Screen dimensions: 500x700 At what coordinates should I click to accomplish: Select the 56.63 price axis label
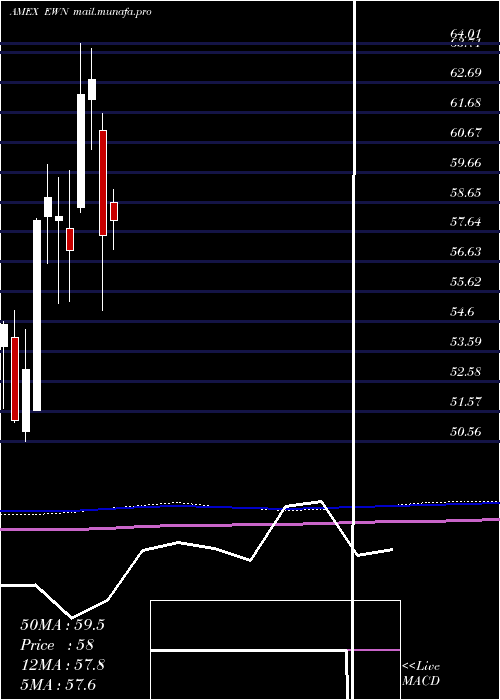[x=466, y=252]
